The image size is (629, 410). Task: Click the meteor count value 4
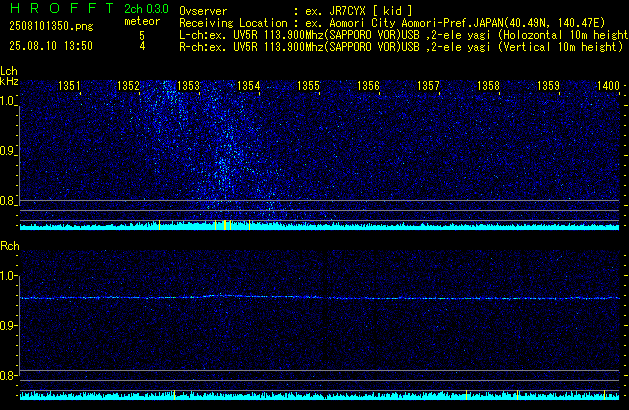click(x=142, y=46)
